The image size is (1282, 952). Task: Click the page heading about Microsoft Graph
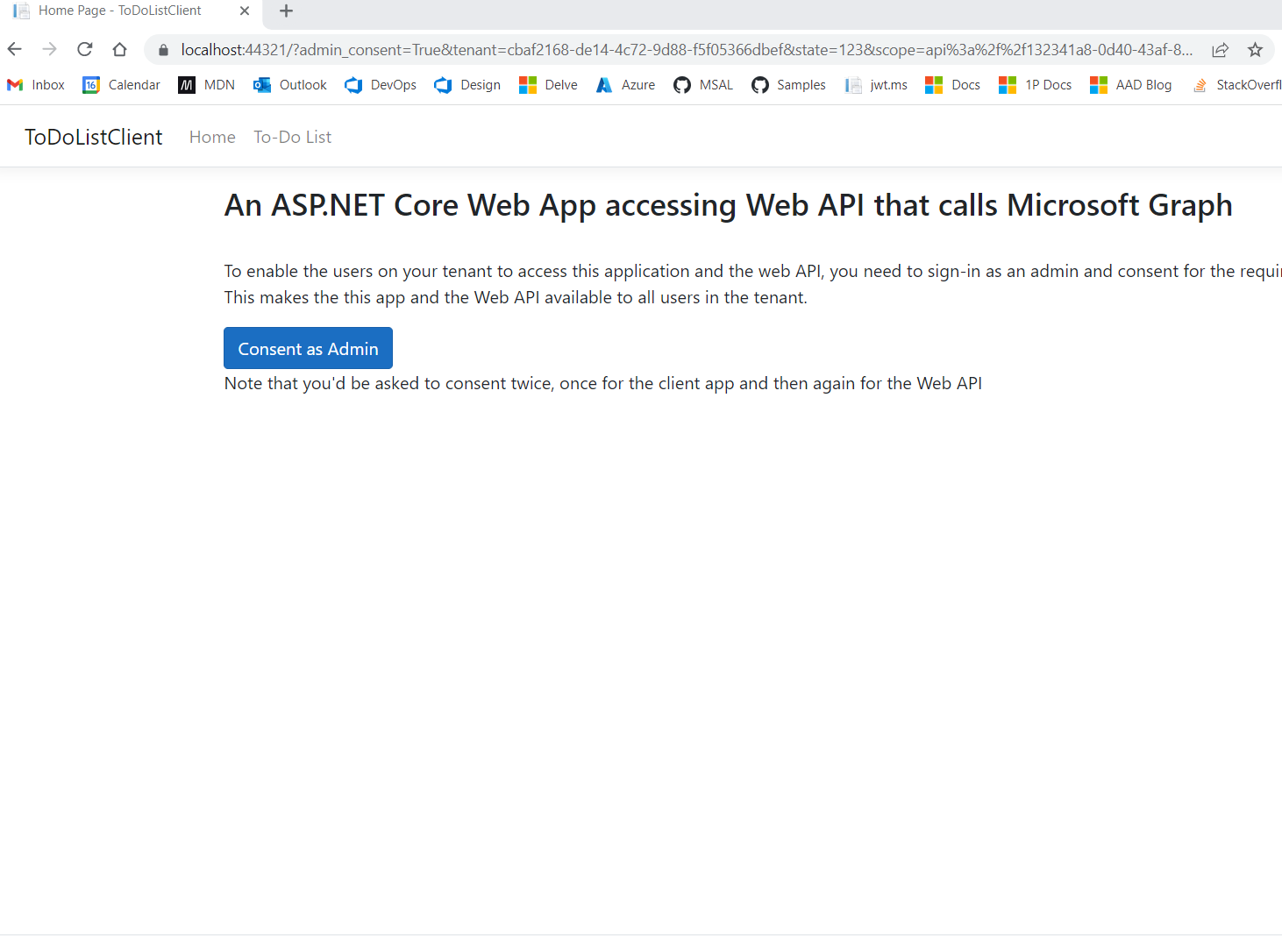click(x=728, y=206)
